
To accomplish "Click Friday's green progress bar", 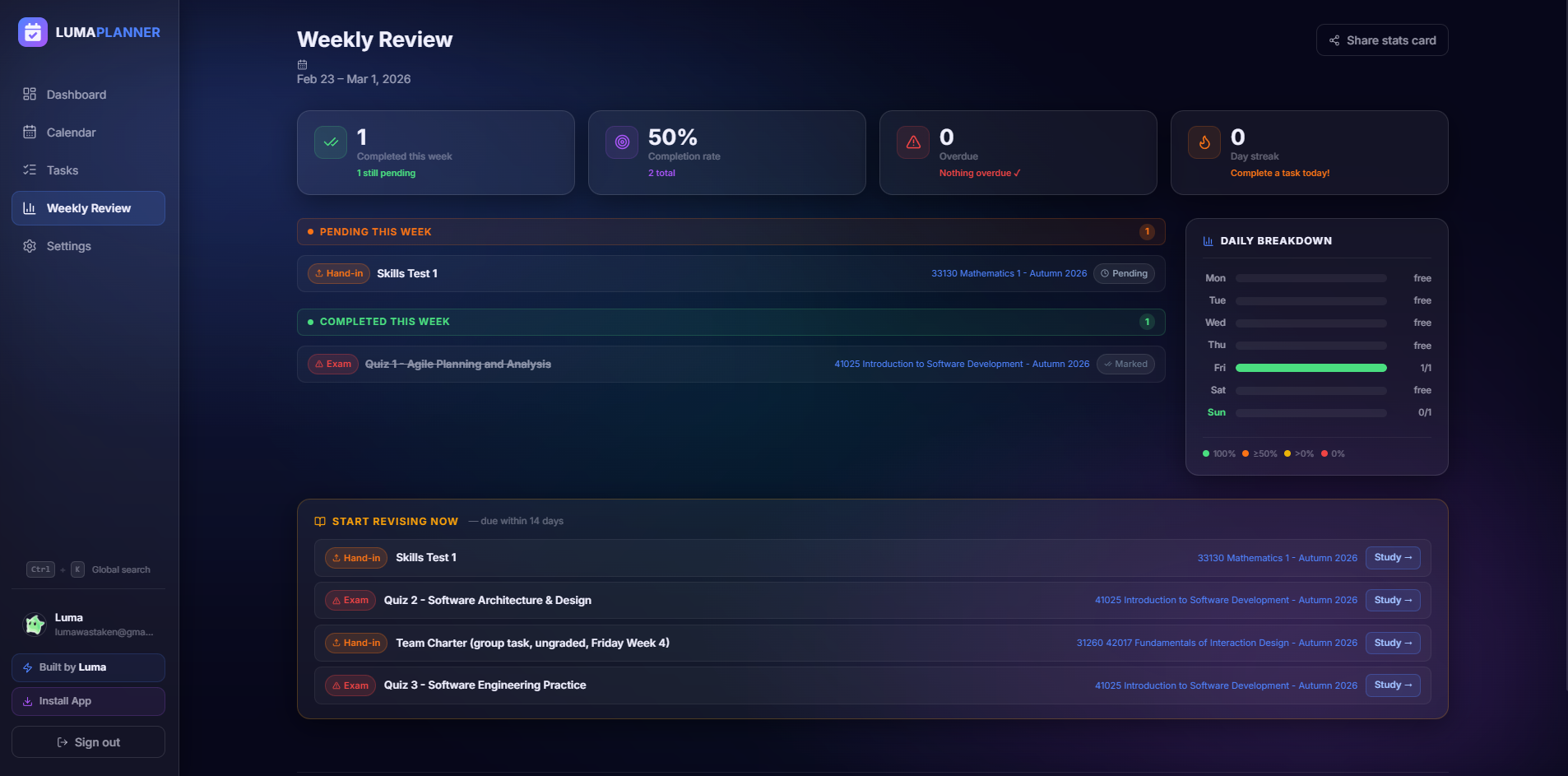I will [1311, 368].
